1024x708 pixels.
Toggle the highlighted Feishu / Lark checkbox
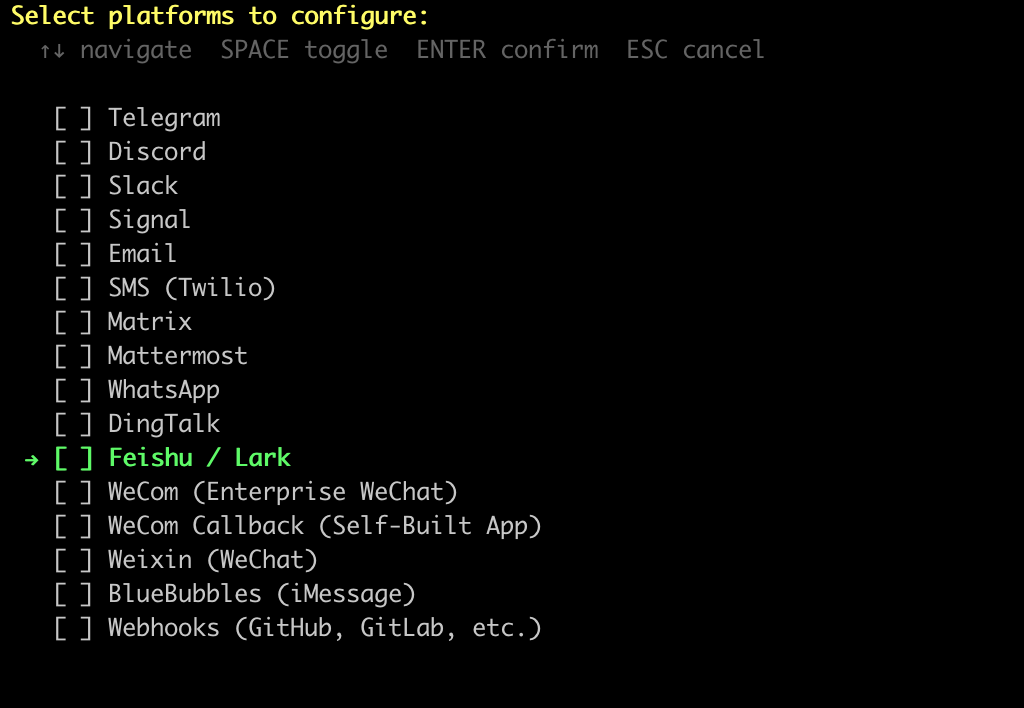73,458
